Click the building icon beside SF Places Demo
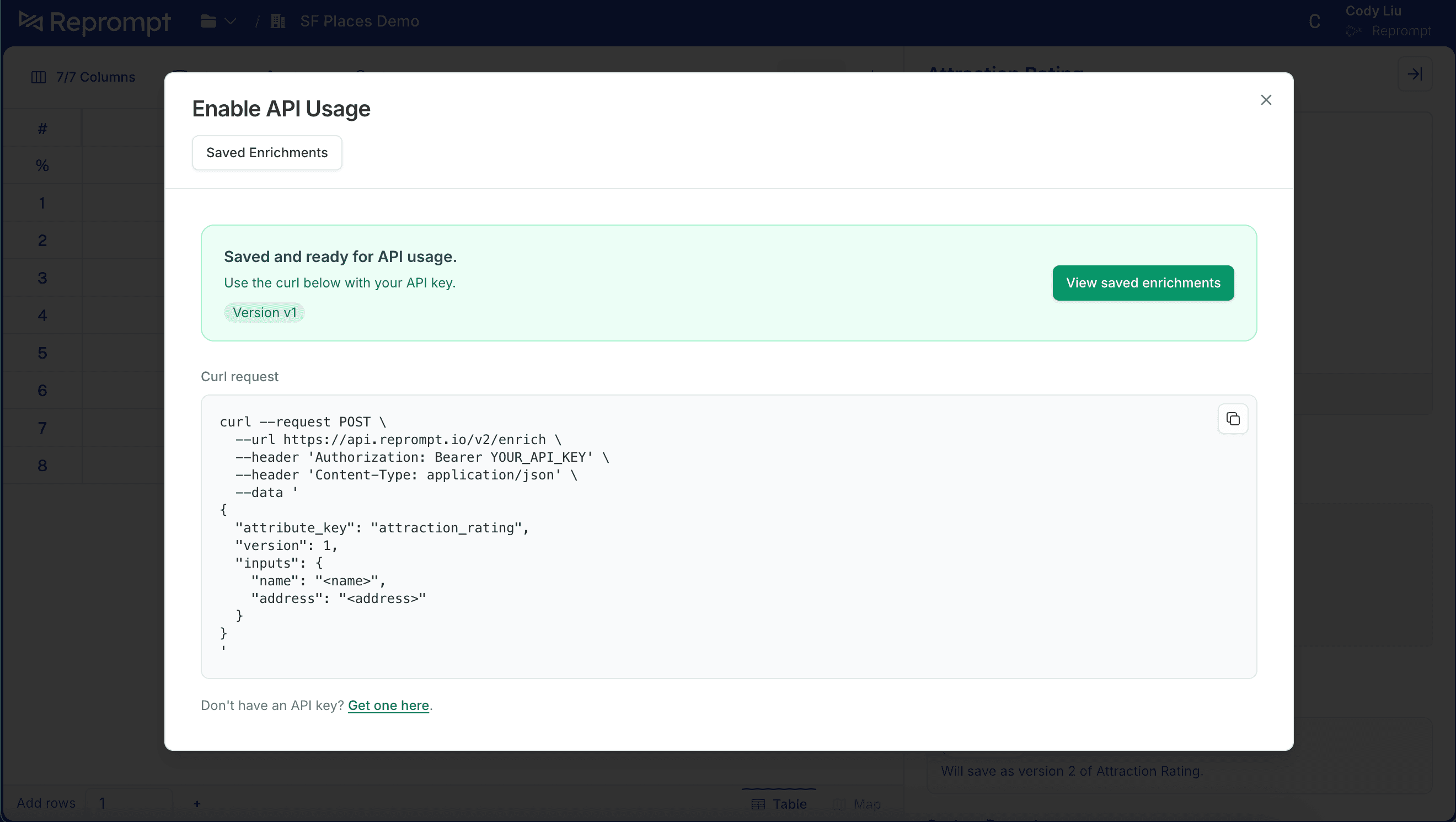 277,21
